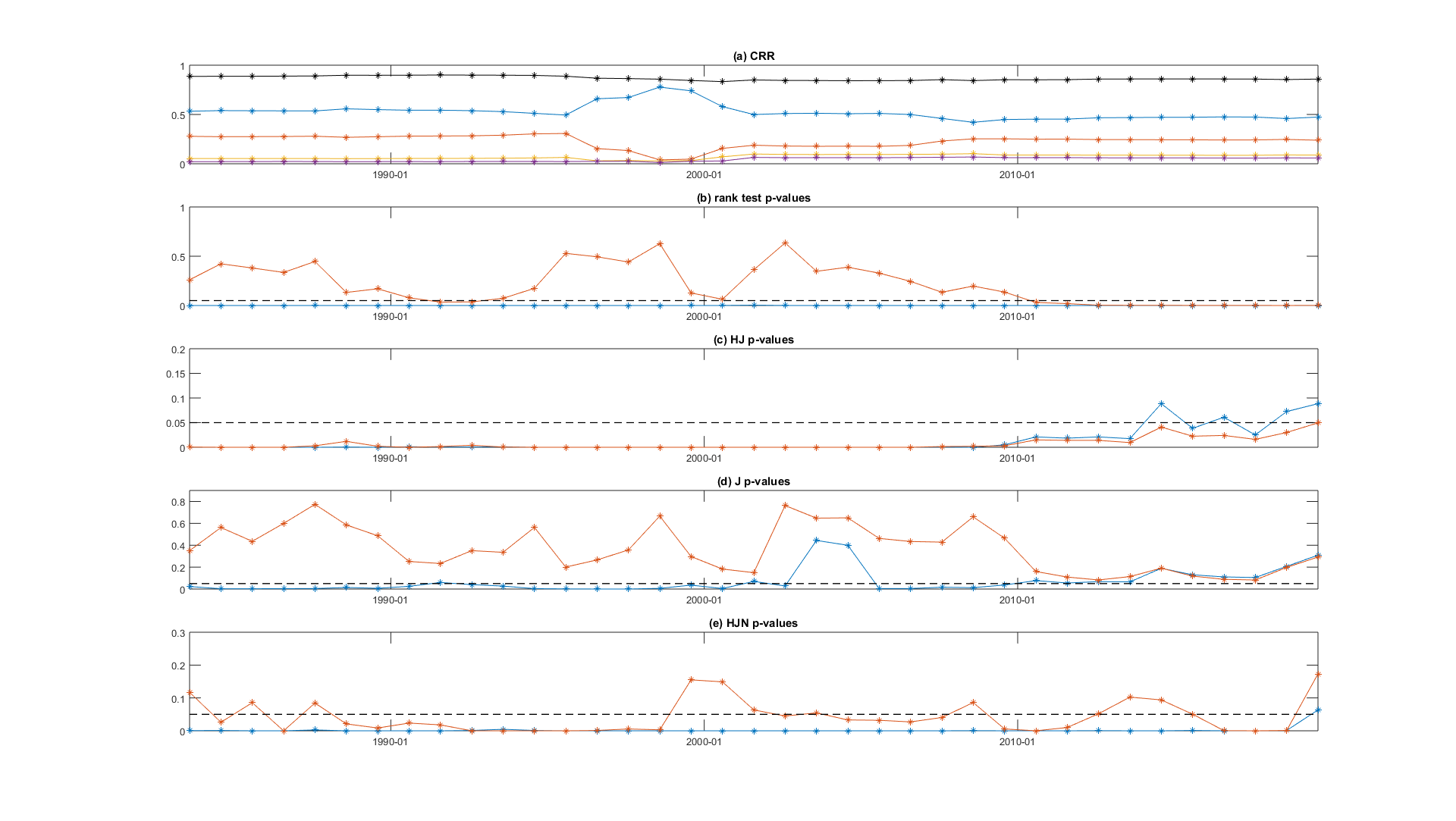Click the 1990-01 tick label under rank test plot
The image size is (1456, 821).
391,317
